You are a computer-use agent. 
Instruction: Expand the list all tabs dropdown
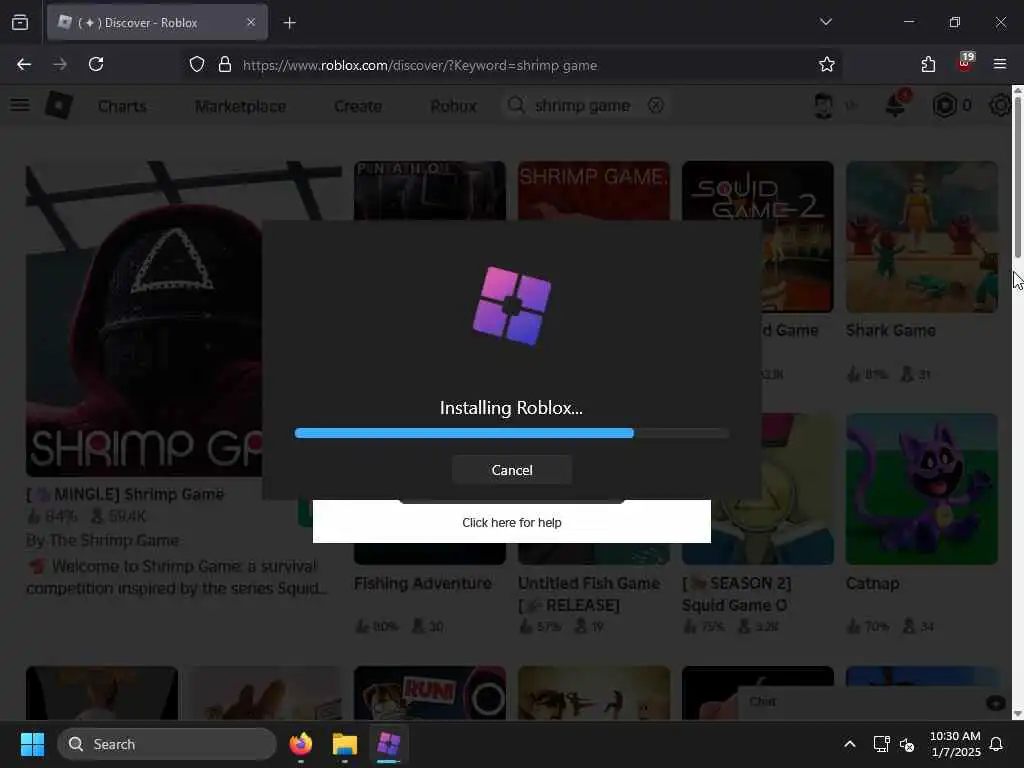pyautogui.click(x=825, y=22)
